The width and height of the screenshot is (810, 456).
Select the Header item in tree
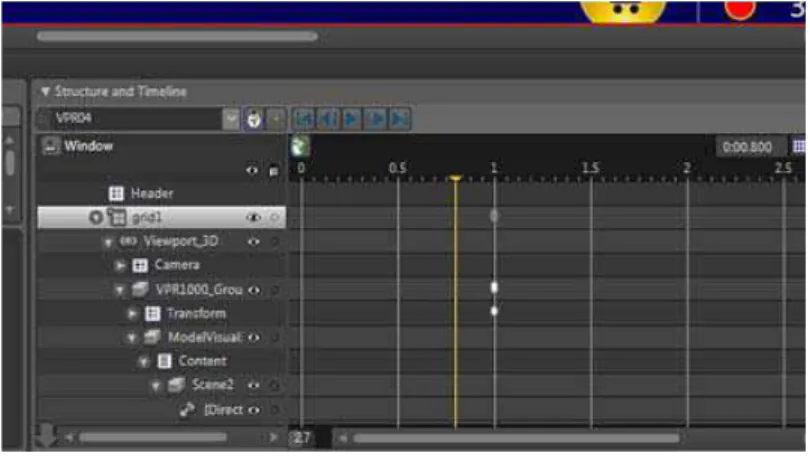click(152, 194)
